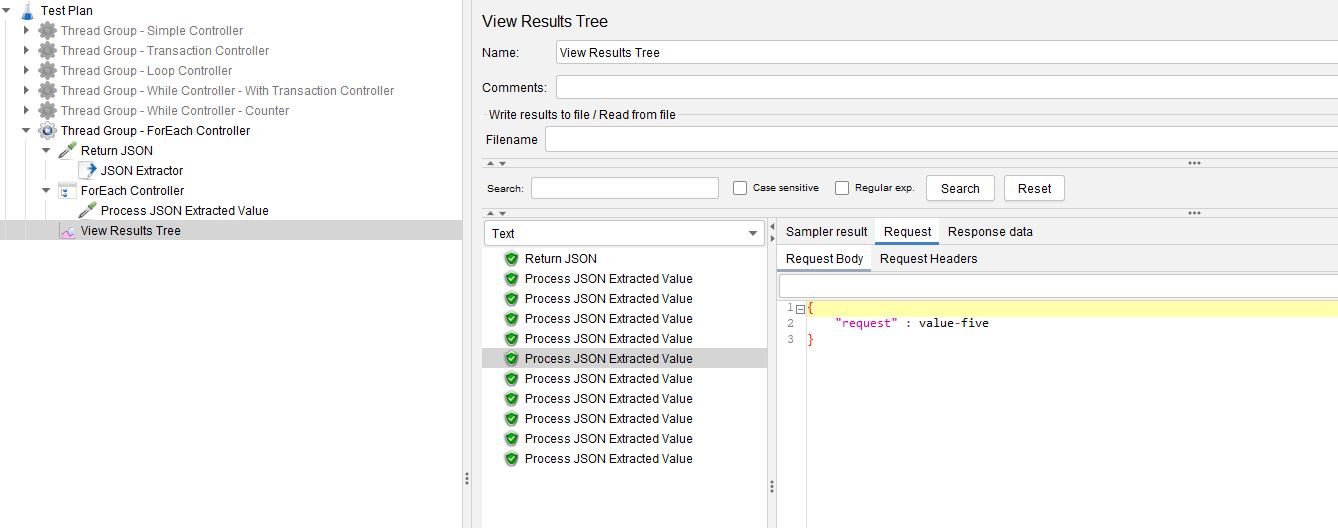Screen dimensions: 1338x528
Task: Select Thread Group - While Controller - Counter
Action: [175, 111]
